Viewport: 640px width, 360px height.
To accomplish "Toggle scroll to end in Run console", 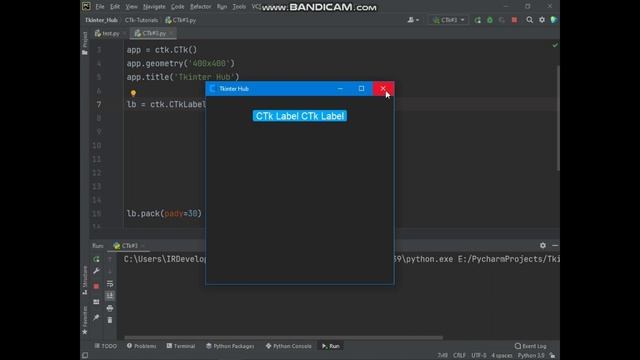I will tap(110, 296).
